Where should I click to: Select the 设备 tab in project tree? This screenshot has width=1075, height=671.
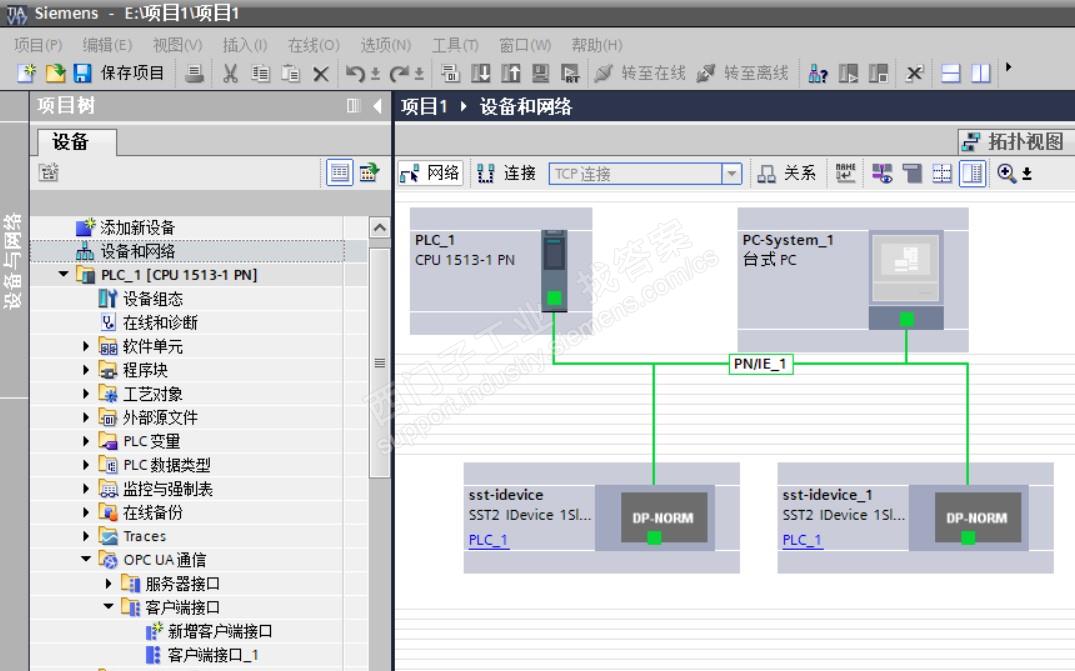(76, 142)
